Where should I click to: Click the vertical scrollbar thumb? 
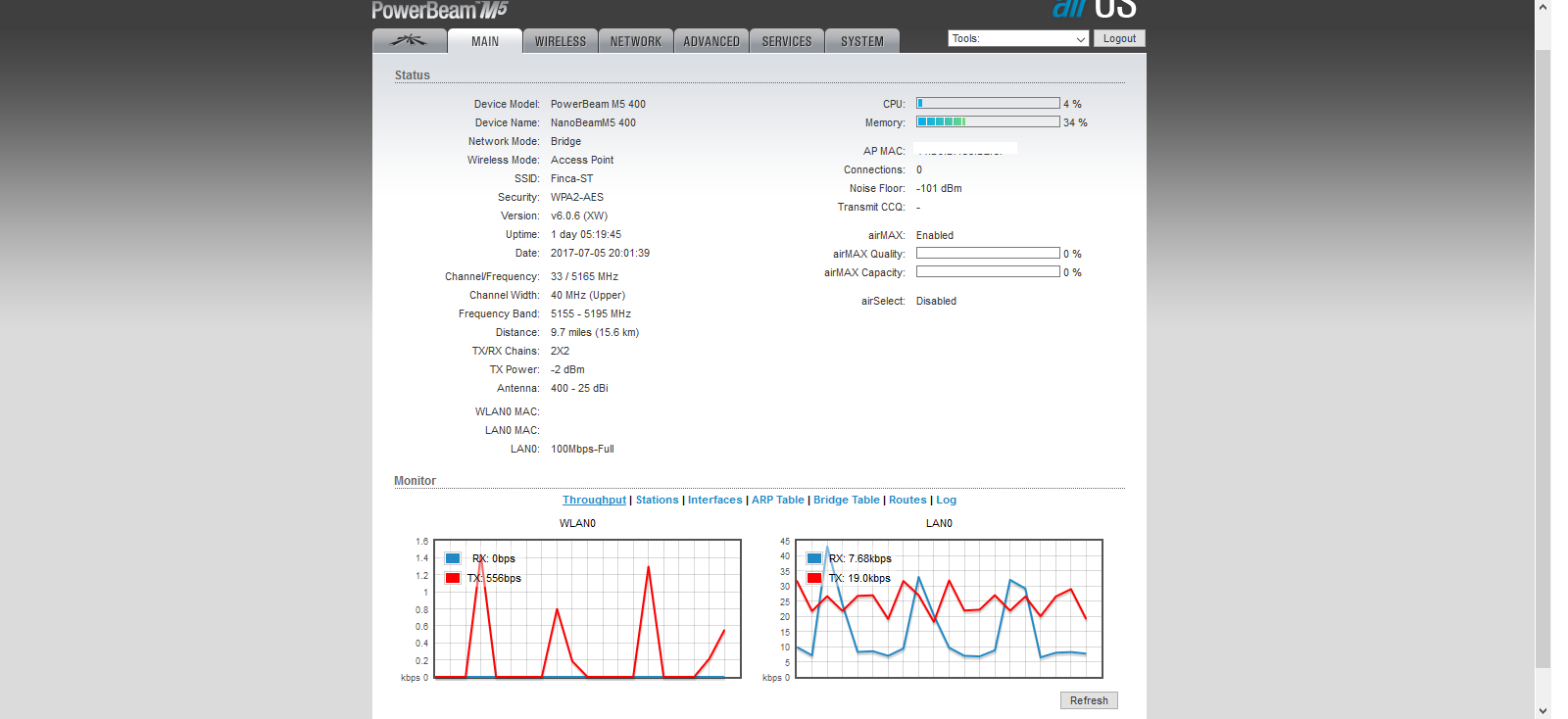tap(1543, 358)
